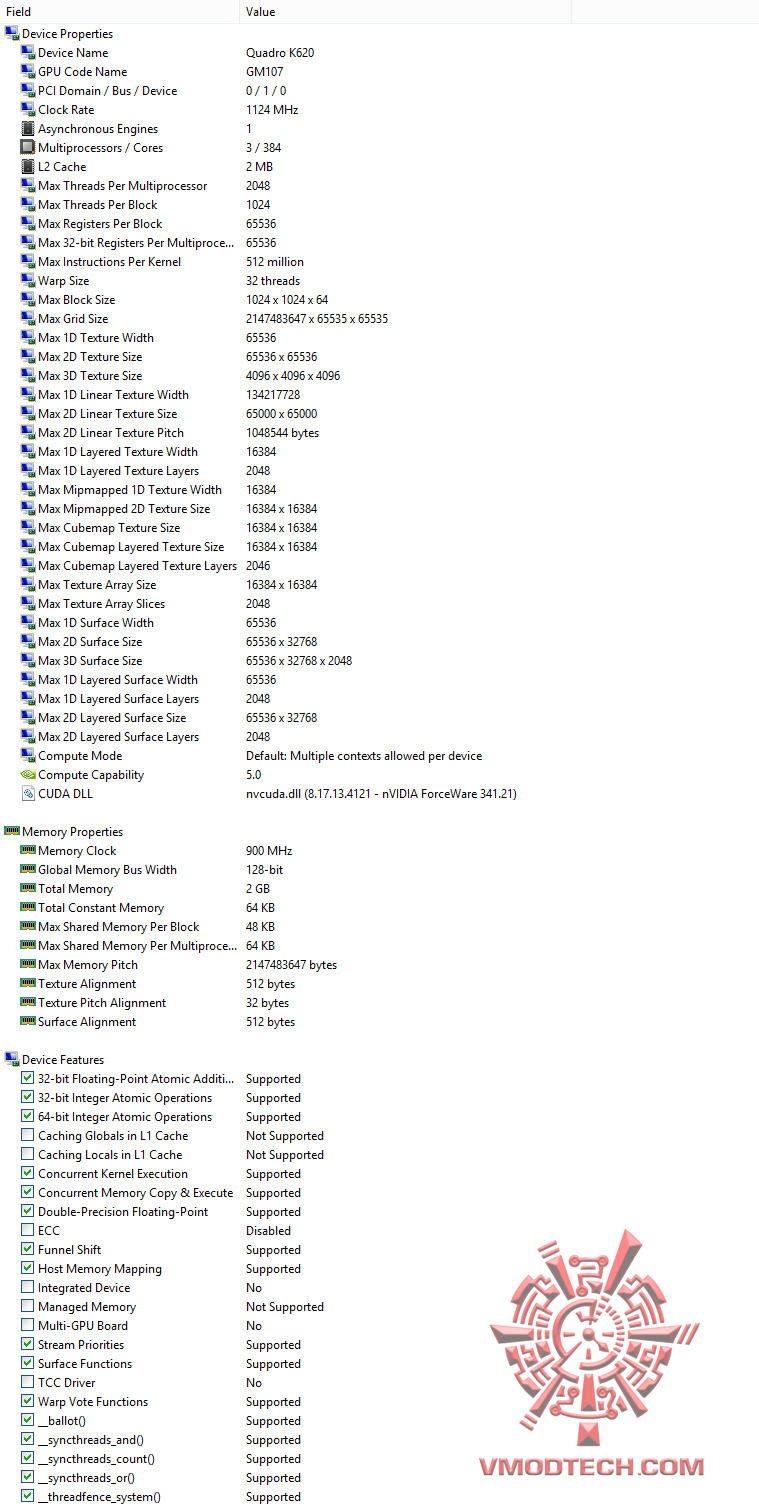Click the Compute Capability nVIDIA icon

[28, 774]
